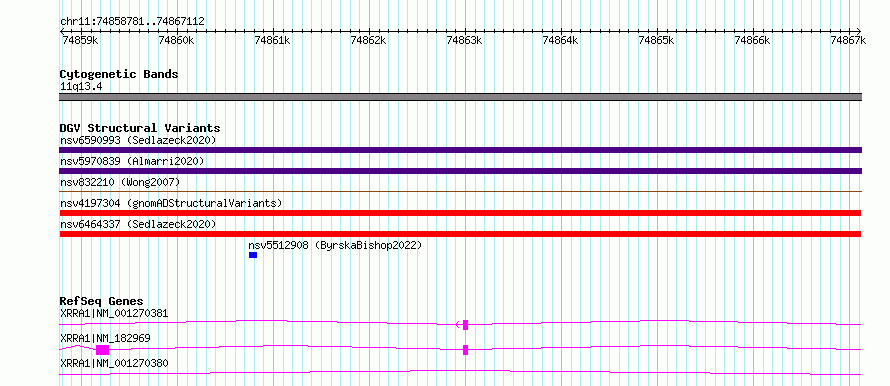Select the nsv4197304 red variant bar
This screenshot has height=386, width=890.
[460, 213]
